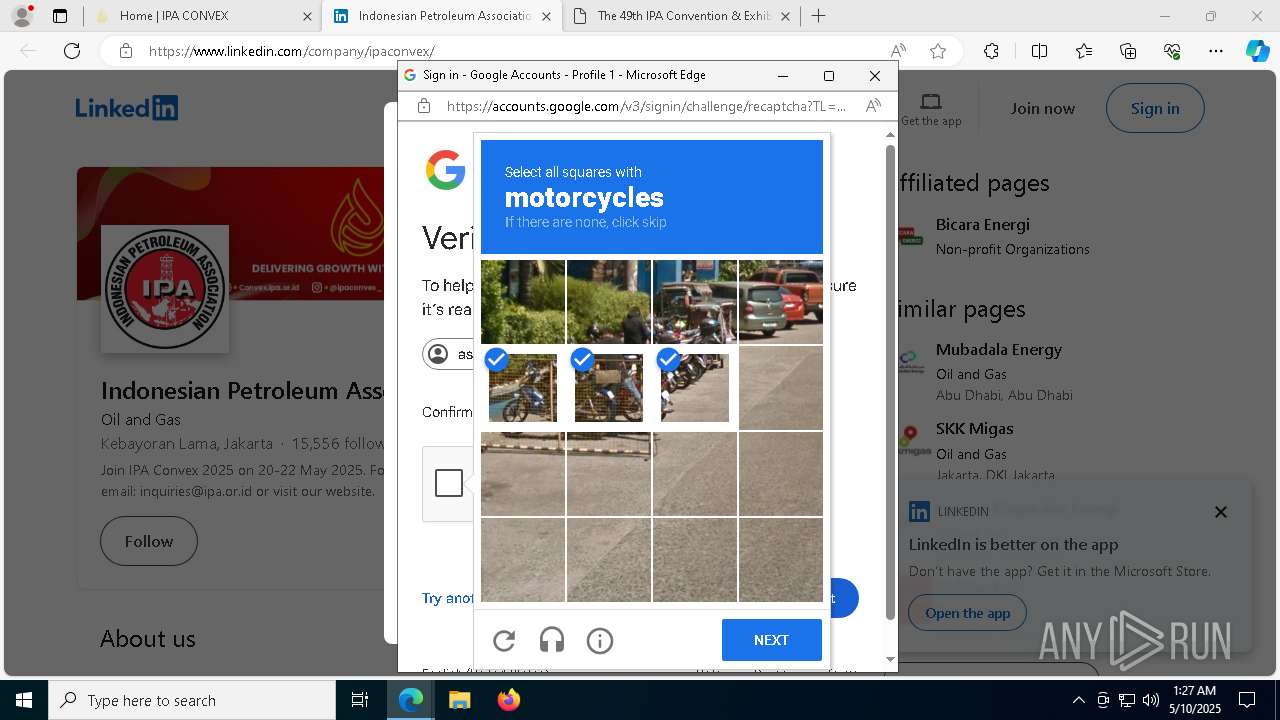This screenshot has height=720, width=1280.
Task: Deselect second checked motorcycle tile
Action: pyautogui.click(x=609, y=388)
